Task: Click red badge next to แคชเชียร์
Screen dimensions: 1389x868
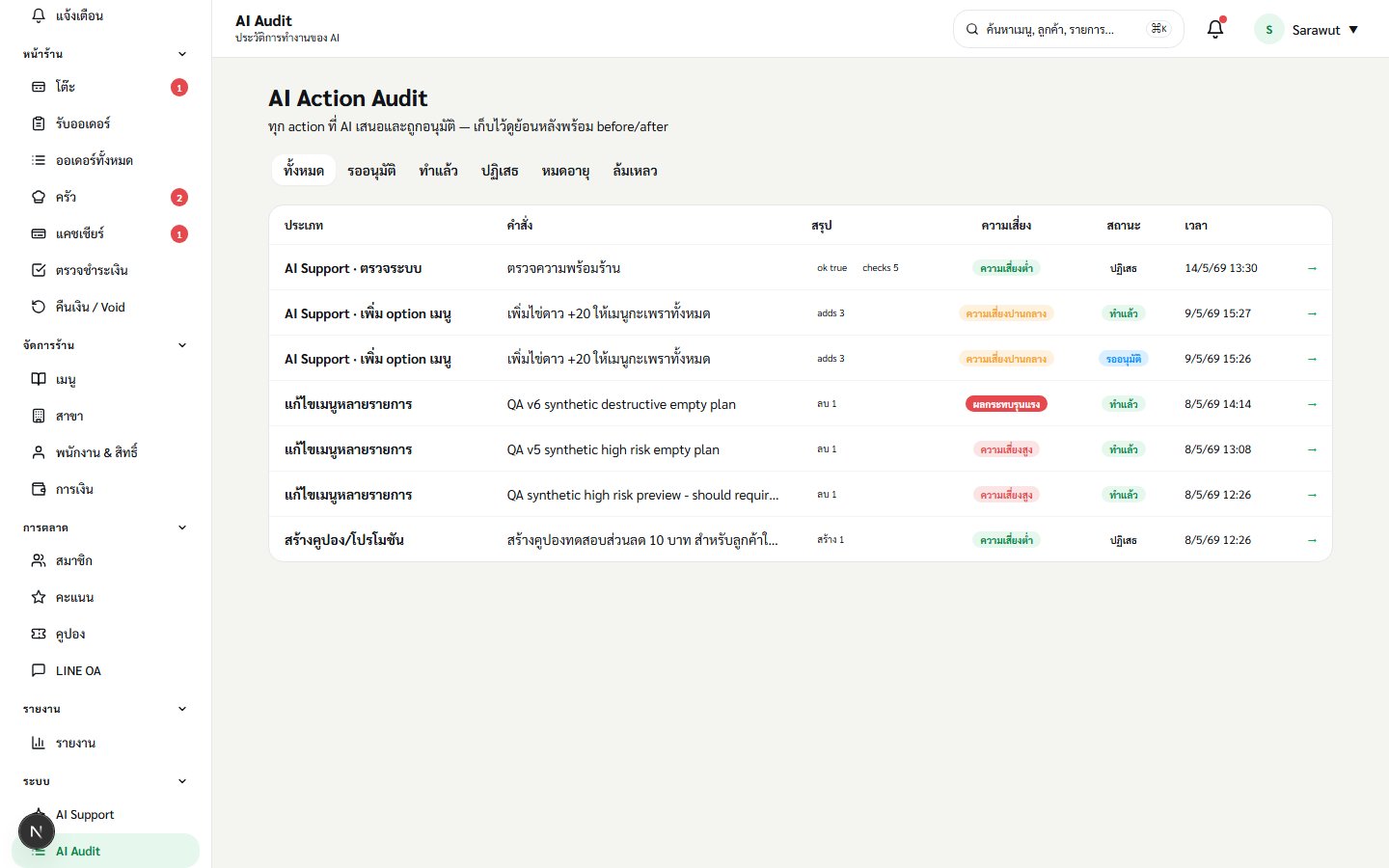Action: [178, 234]
